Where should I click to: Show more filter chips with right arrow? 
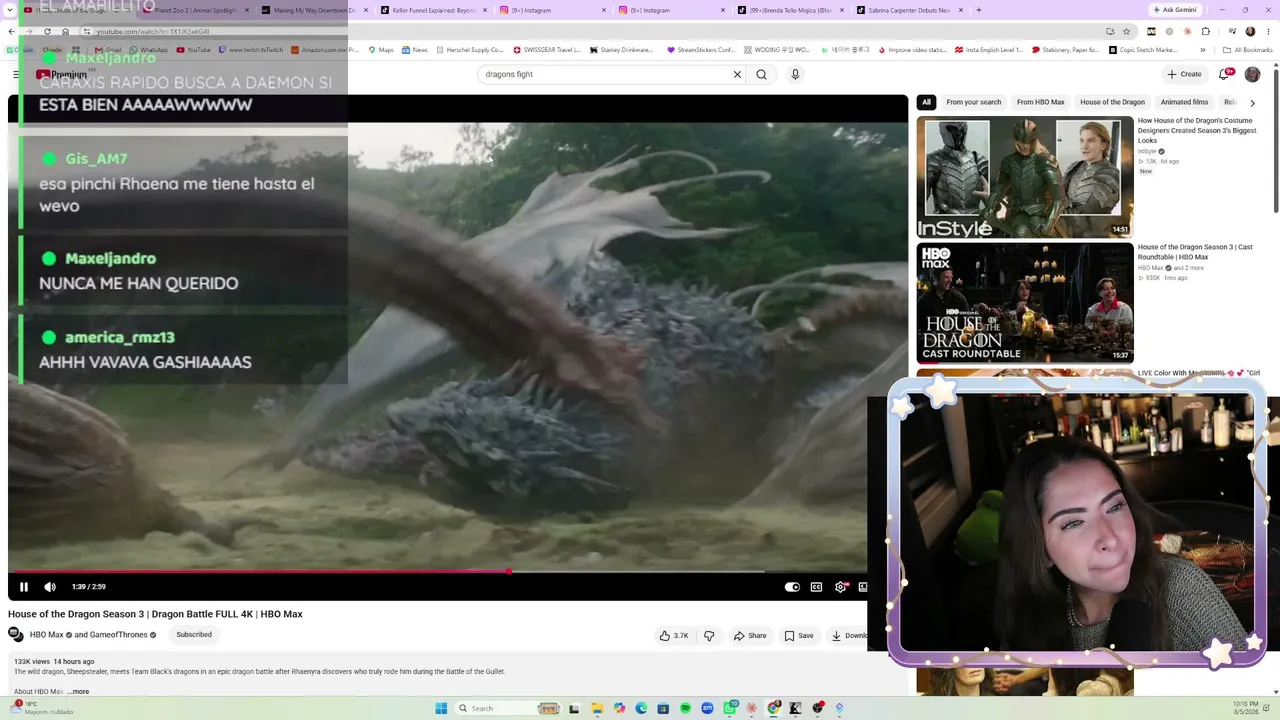pyautogui.click(x=1252, y=102)
